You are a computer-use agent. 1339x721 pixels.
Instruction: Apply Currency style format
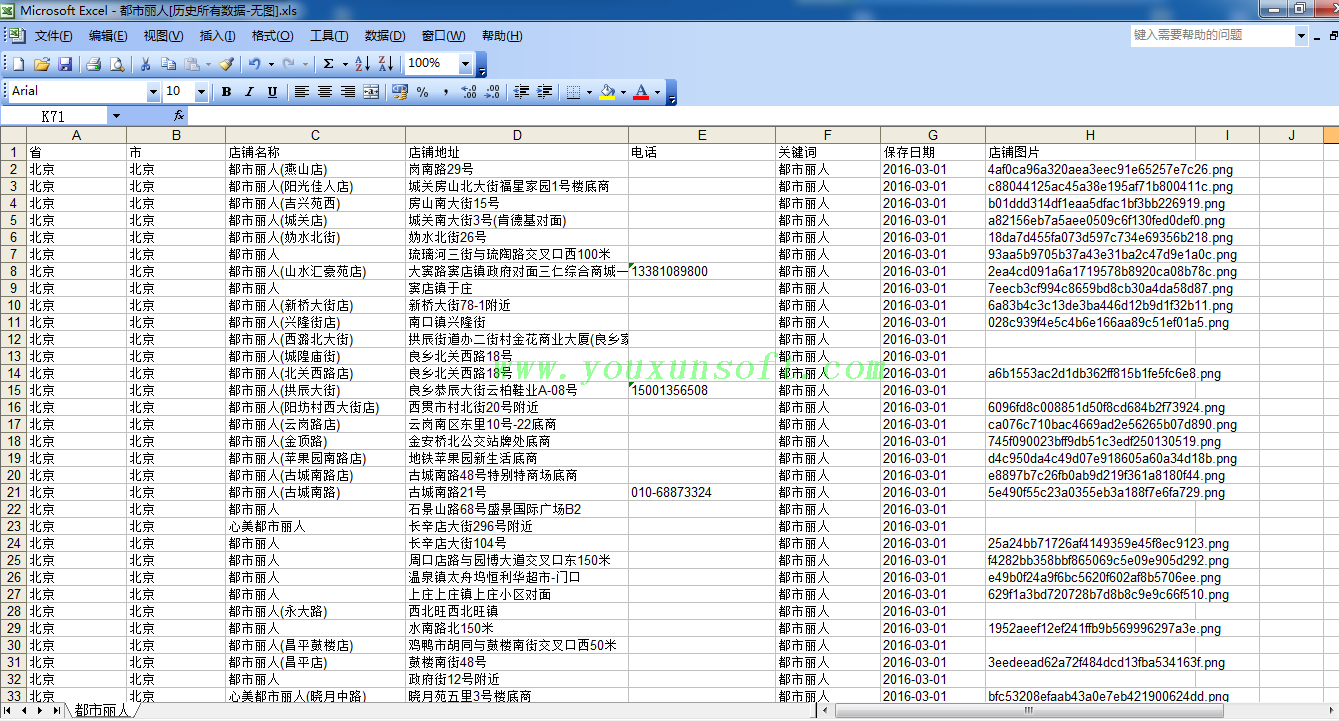point(400,92)
